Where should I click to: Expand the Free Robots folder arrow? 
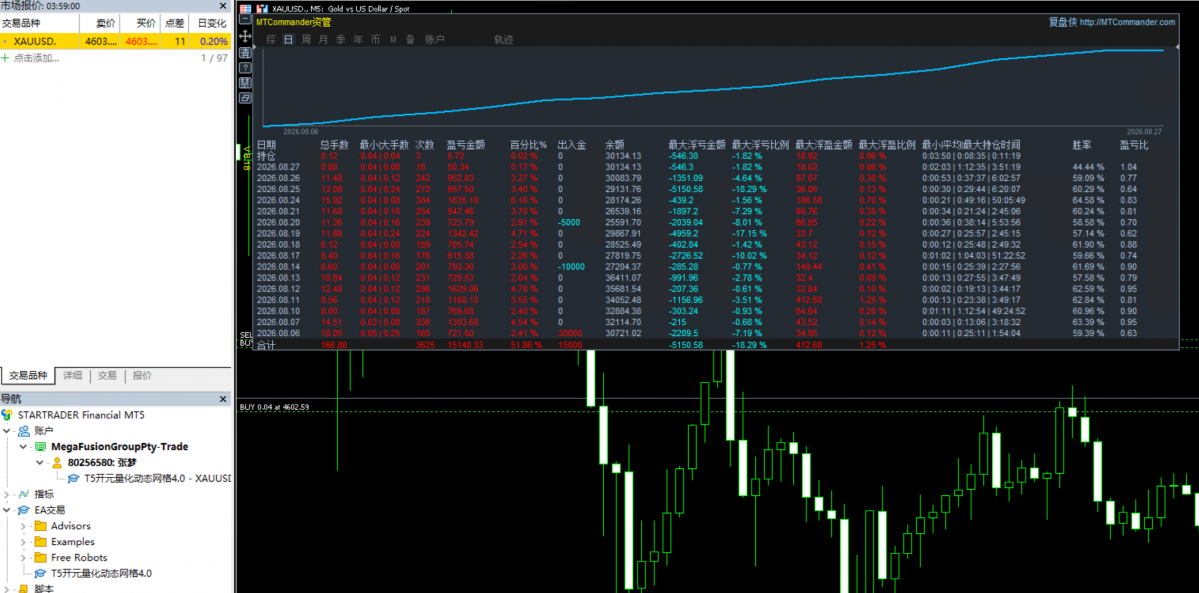pos(24,557)
